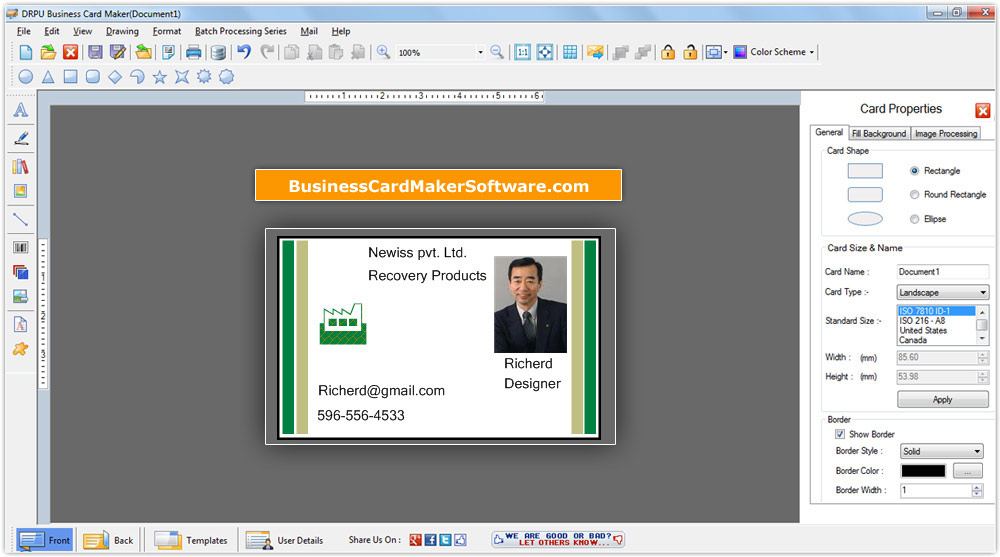Screen dimensions: 1000x557
Task: Open the Batch Processing Series menu
Action: 240,31
